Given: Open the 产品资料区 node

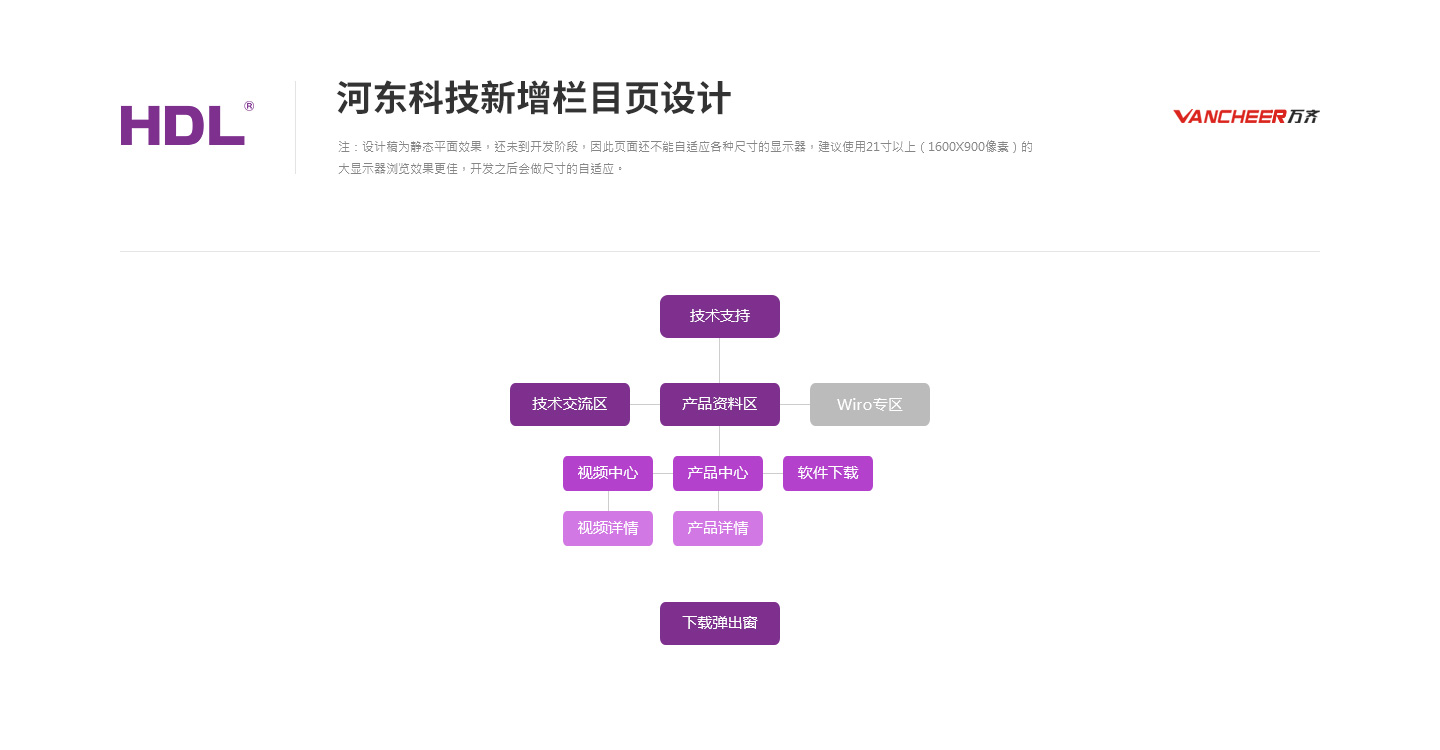Looking at the screenshot, I should (x=720, y=404).
